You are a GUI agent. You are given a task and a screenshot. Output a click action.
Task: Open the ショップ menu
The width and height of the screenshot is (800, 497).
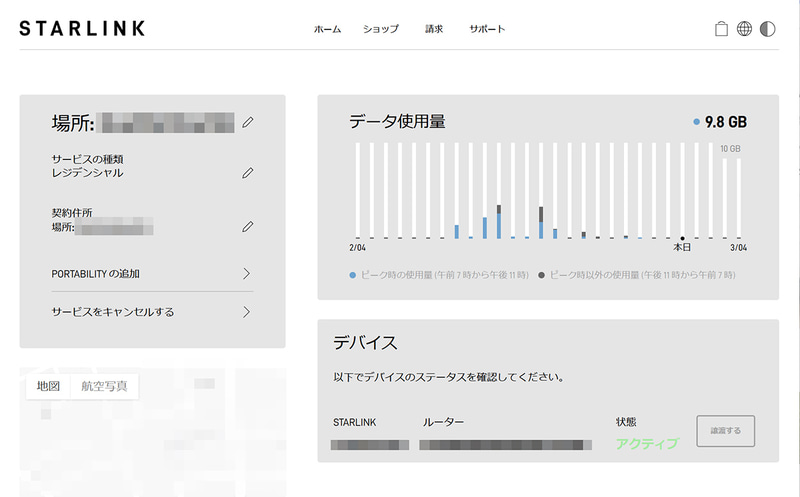(381, 29)
